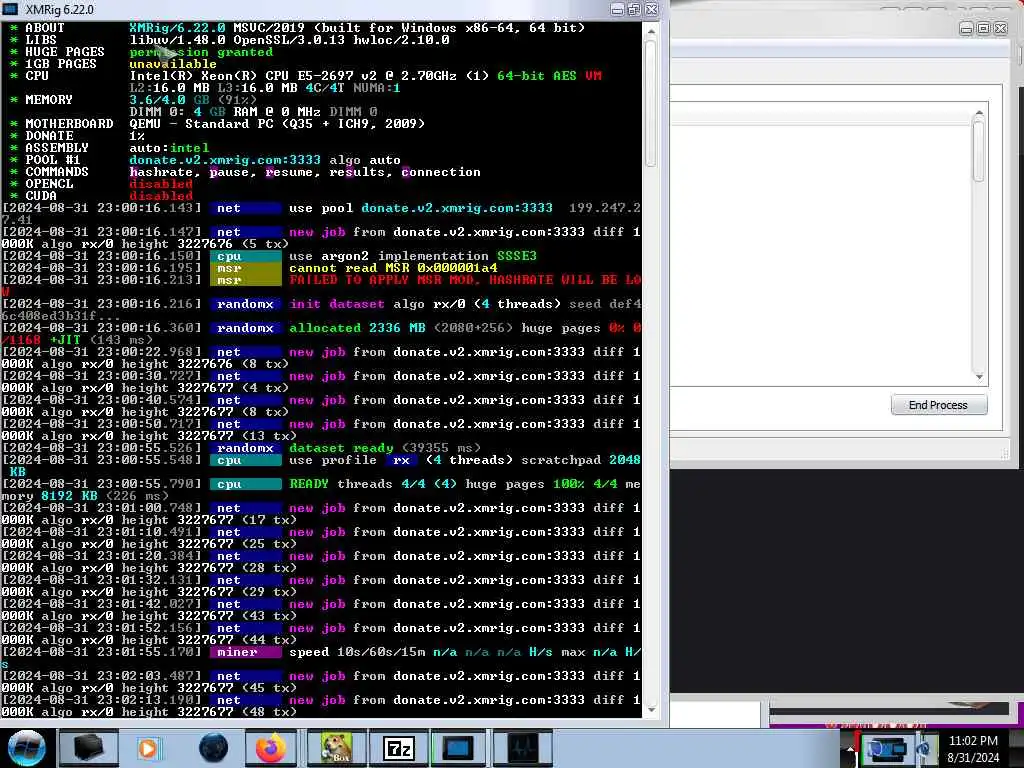Image resolution: width=1024 pixels, height=768 pixels.
Task: Click 'hashrate' in the COMMANDS row
Action: point(161,172)
